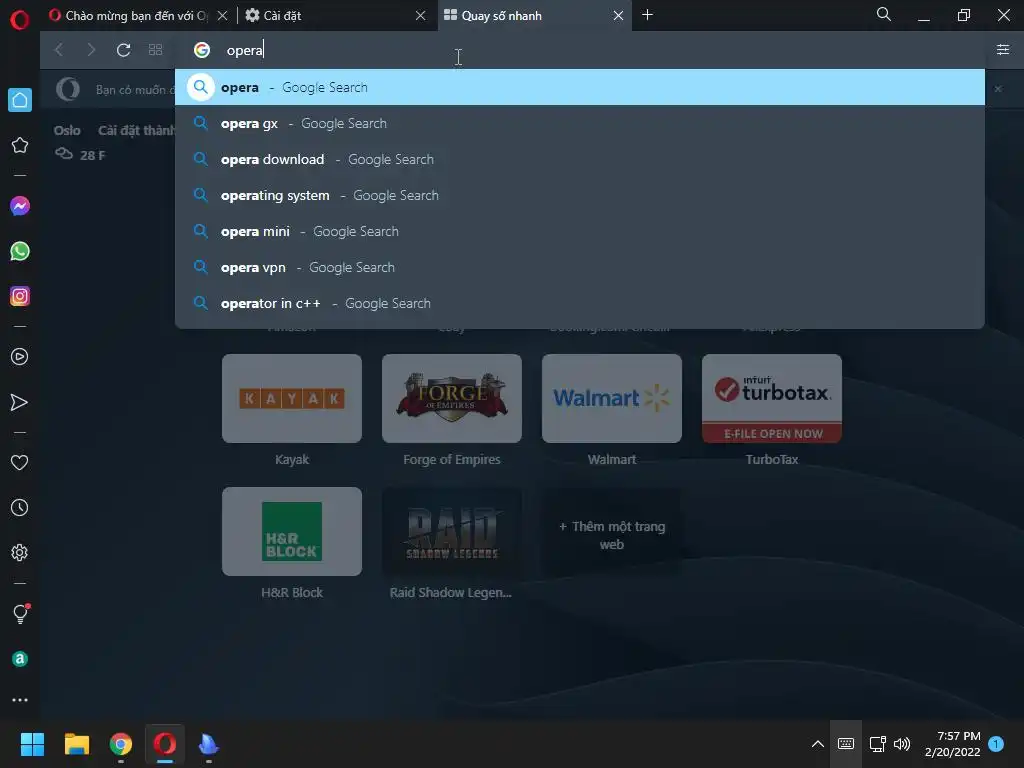Expand the system tray hidden icons chevron
This screenshot has height=768, width=1024.
(x=817, y=744)
